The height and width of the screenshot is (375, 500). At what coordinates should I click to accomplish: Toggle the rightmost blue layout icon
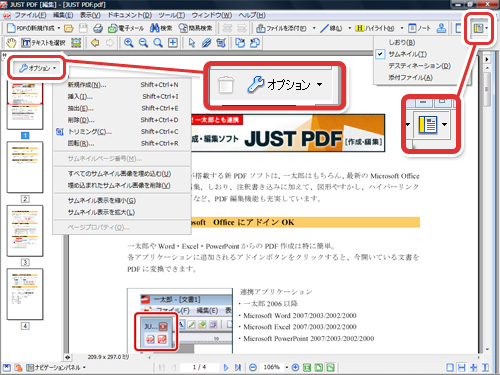[486, 367]
